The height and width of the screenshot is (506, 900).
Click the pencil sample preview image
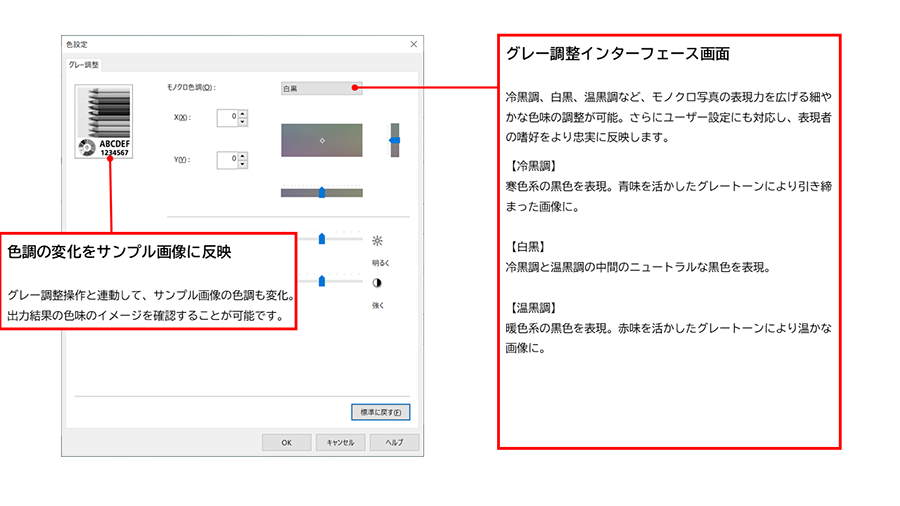point(104,123)
